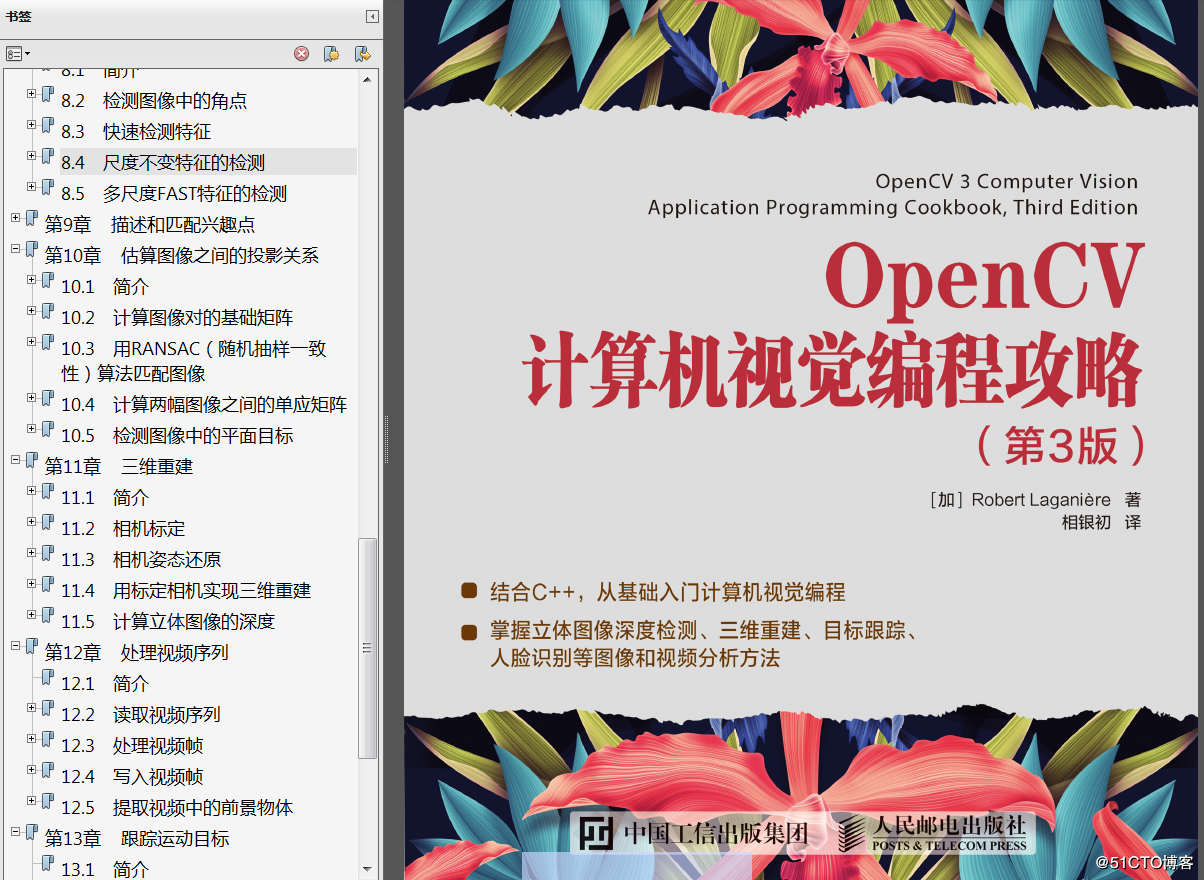Viewport: 1204px width, 880px height.
Task: Expand the 11.2 相机标定 node
Action: coord(32,522)
